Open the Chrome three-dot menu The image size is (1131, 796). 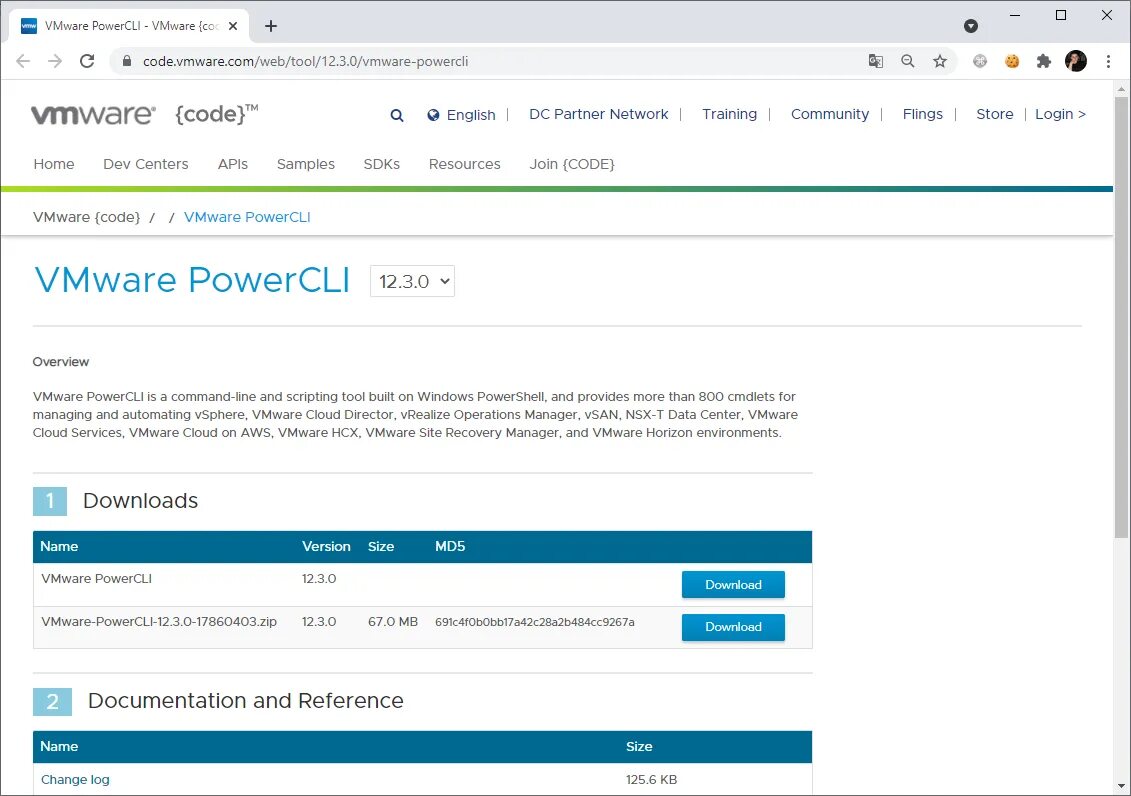pyautogui.click(x=1109, y=61)
